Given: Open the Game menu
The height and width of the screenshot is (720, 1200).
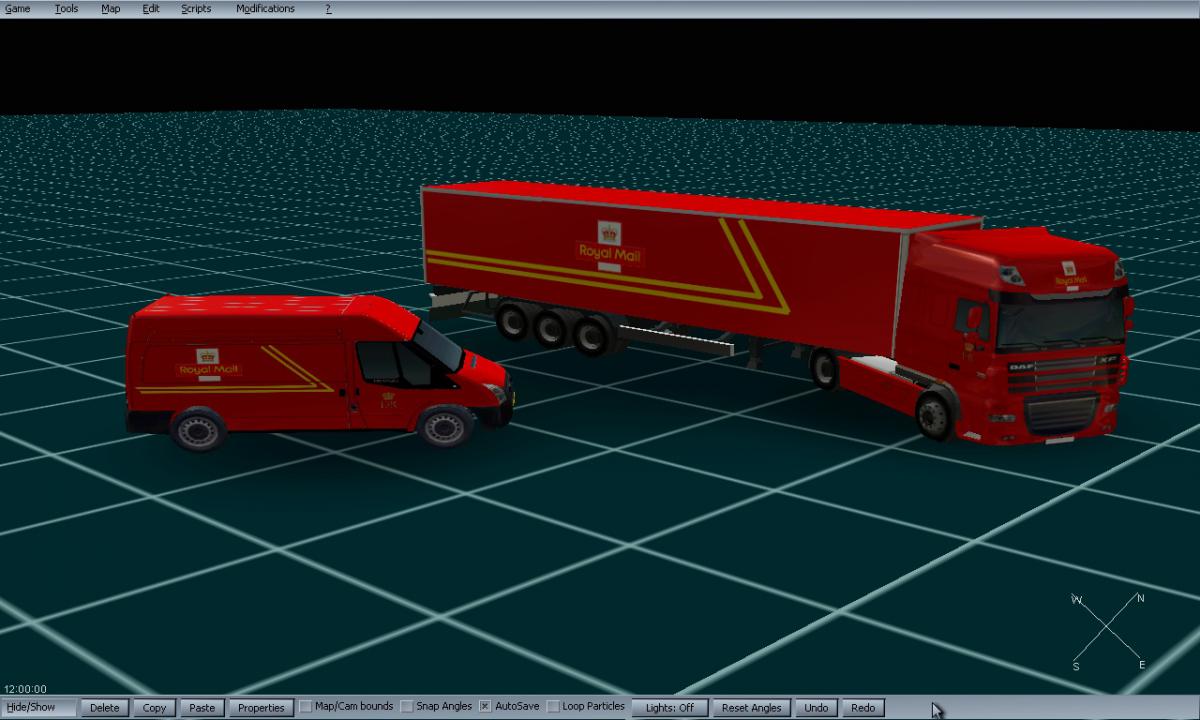Looking at the screenshot, I should pos(17,9).
